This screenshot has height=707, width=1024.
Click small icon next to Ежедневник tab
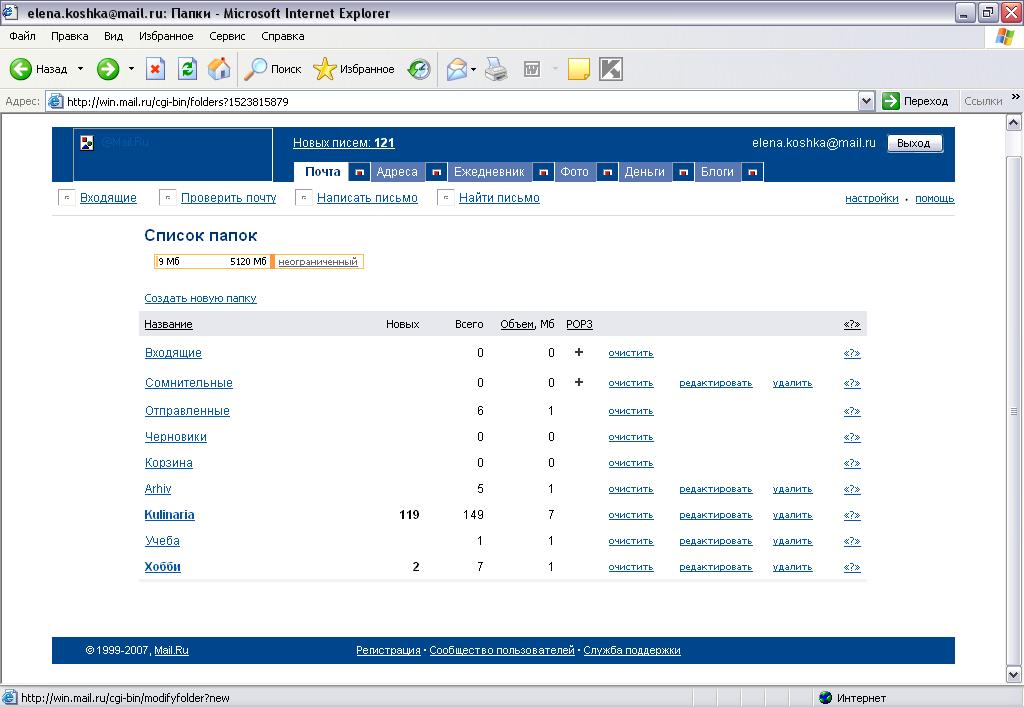(x=543, y=172)
